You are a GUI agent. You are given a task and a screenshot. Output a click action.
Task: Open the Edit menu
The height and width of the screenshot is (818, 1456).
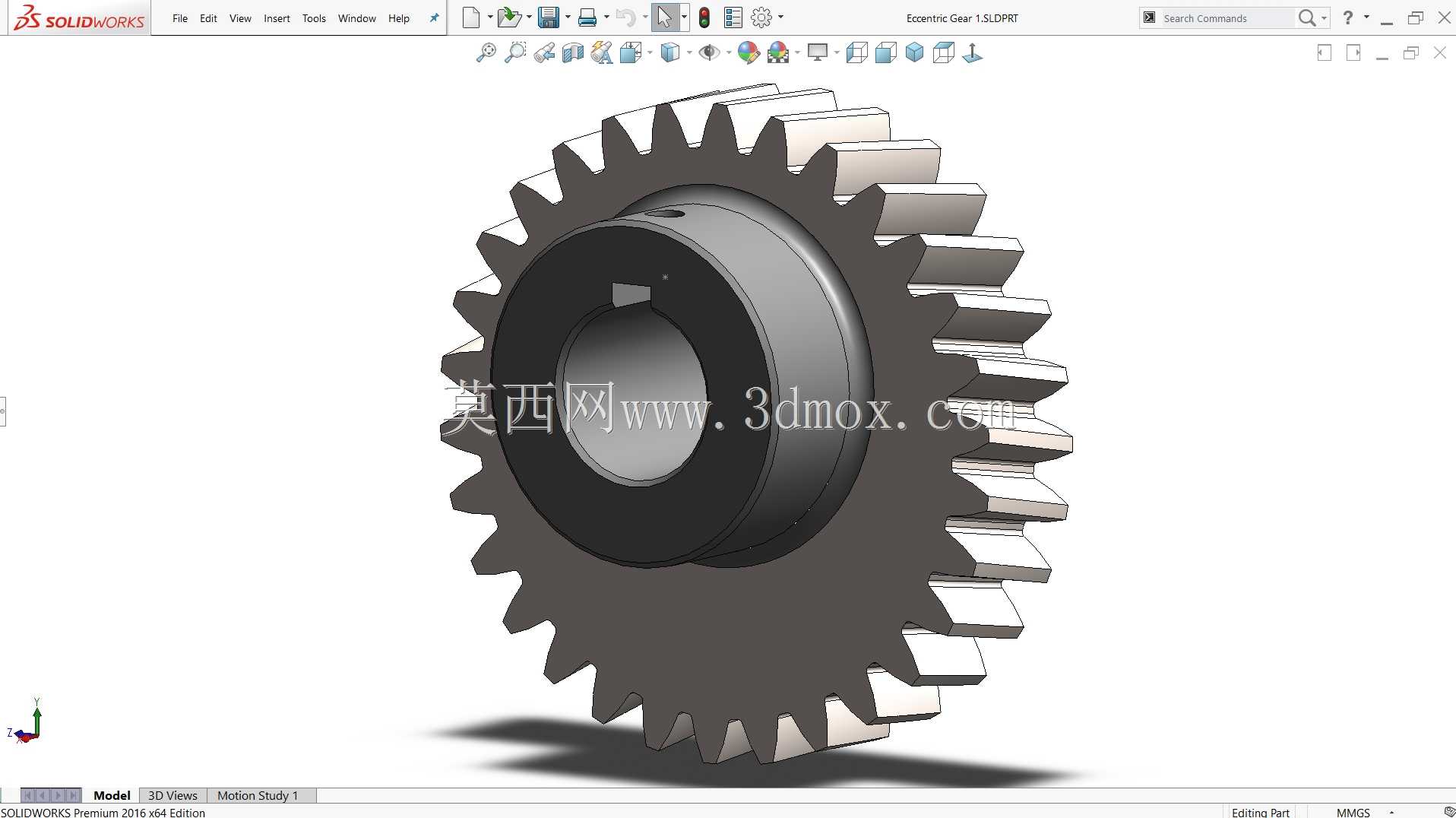click(208, 18)
